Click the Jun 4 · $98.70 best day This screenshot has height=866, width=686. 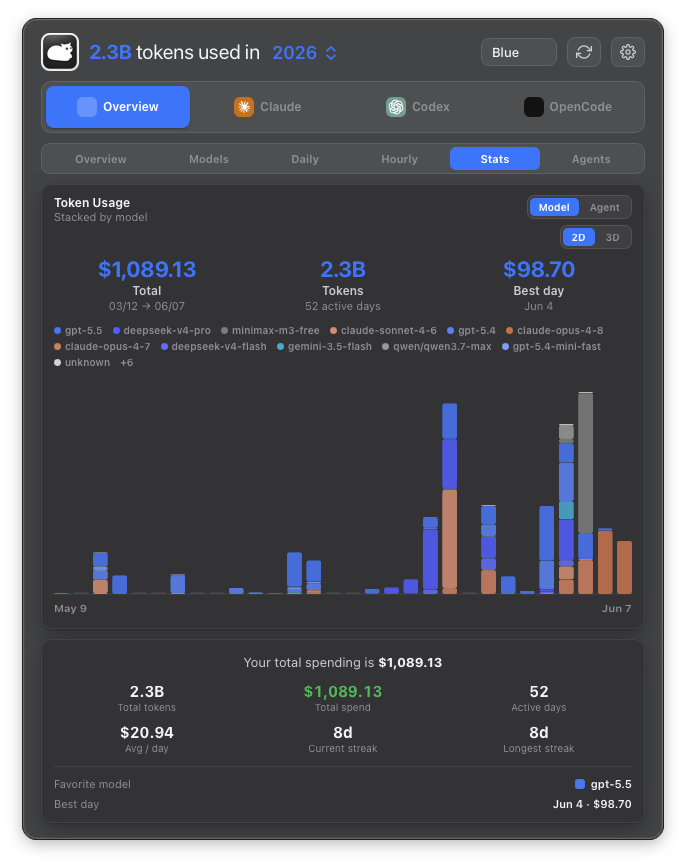click(592, 804)
